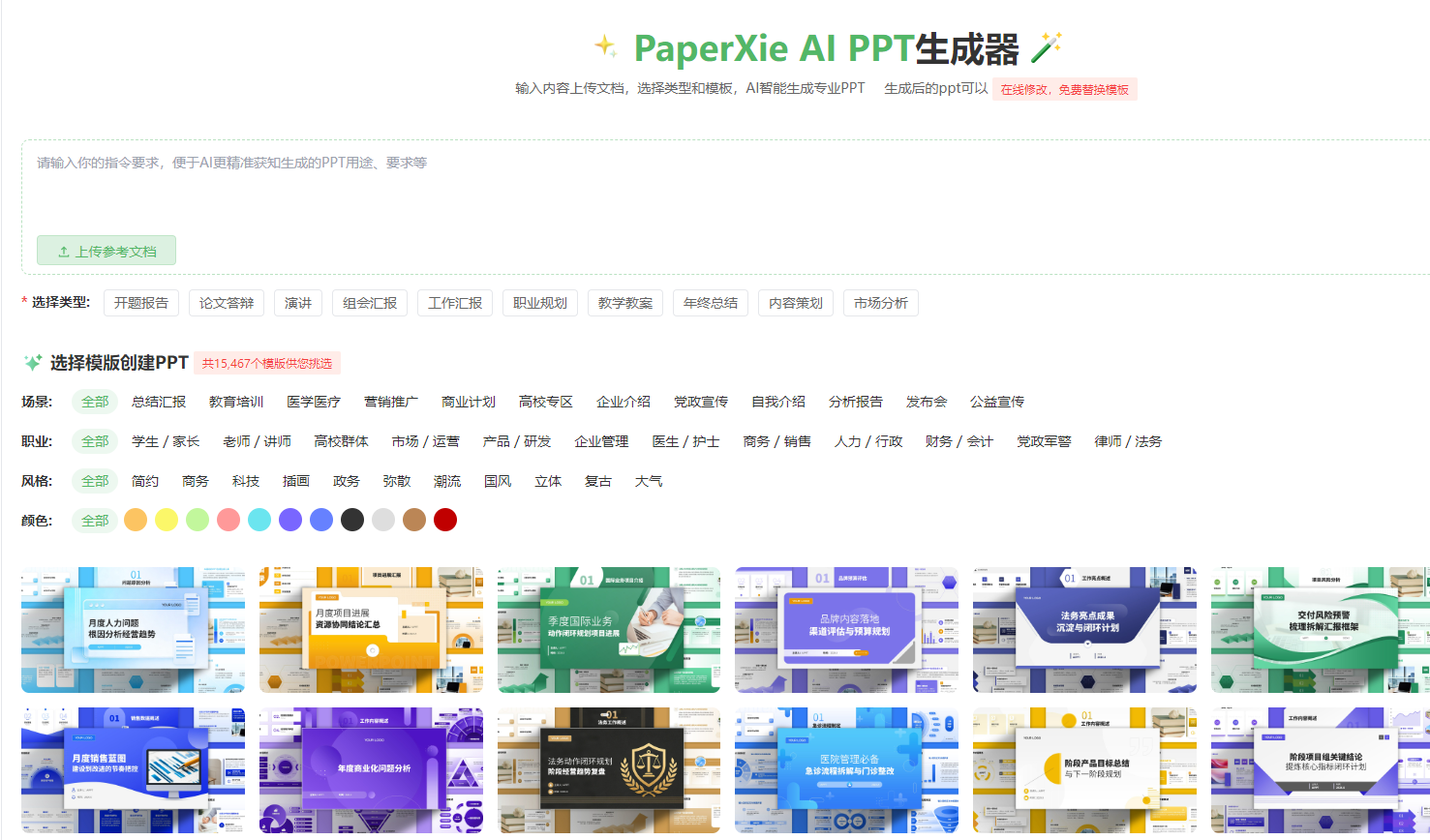The width and height of the screenshot is (1430, 840).
Task: Choose 论文答辩 as the PPT type
Action: click(227, 303)
